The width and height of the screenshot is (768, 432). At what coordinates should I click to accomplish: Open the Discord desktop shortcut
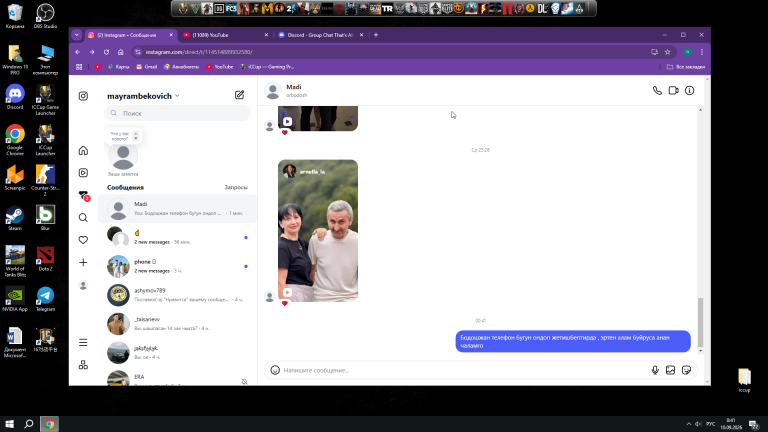click(15, 97)
